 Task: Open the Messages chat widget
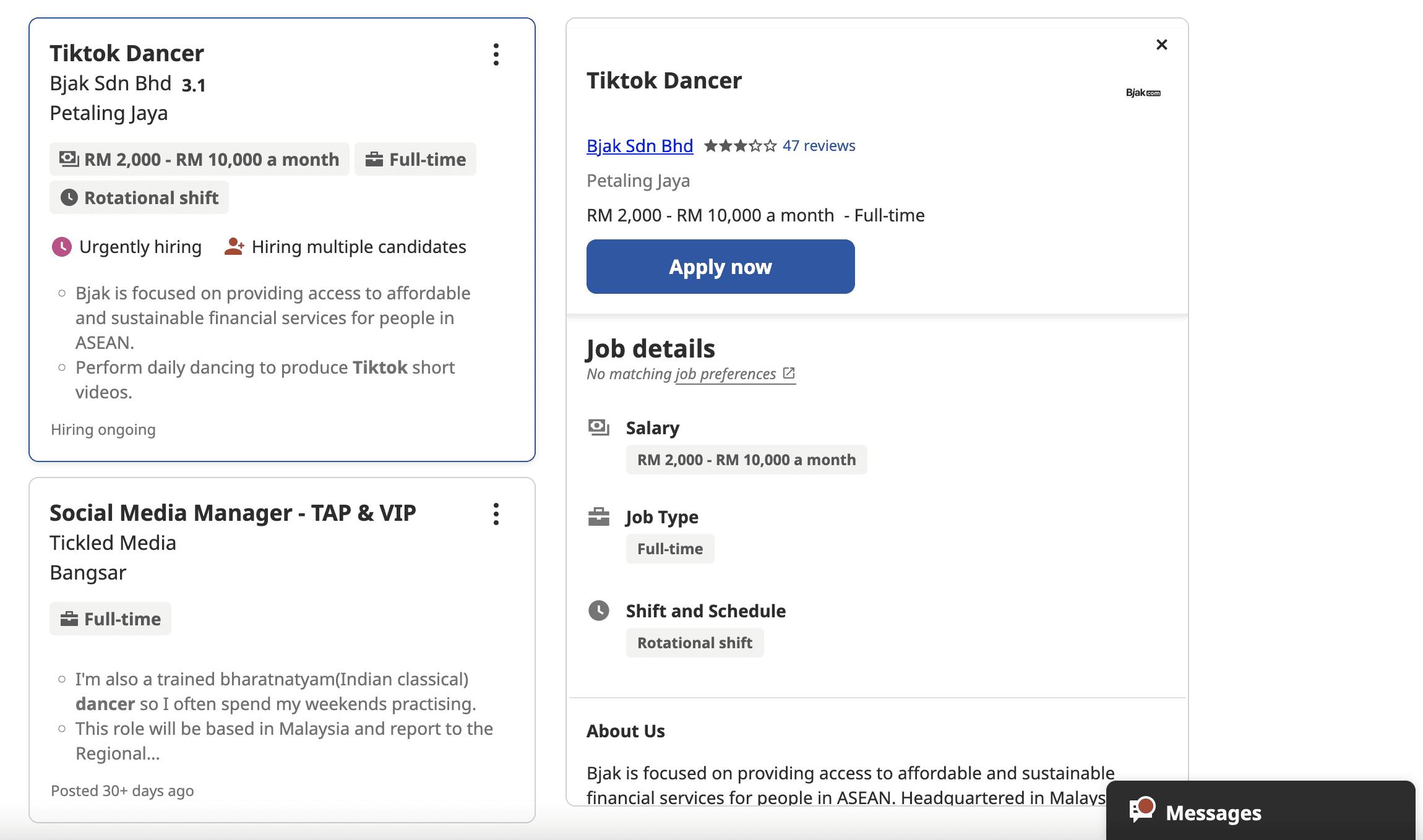point(1261,811)
